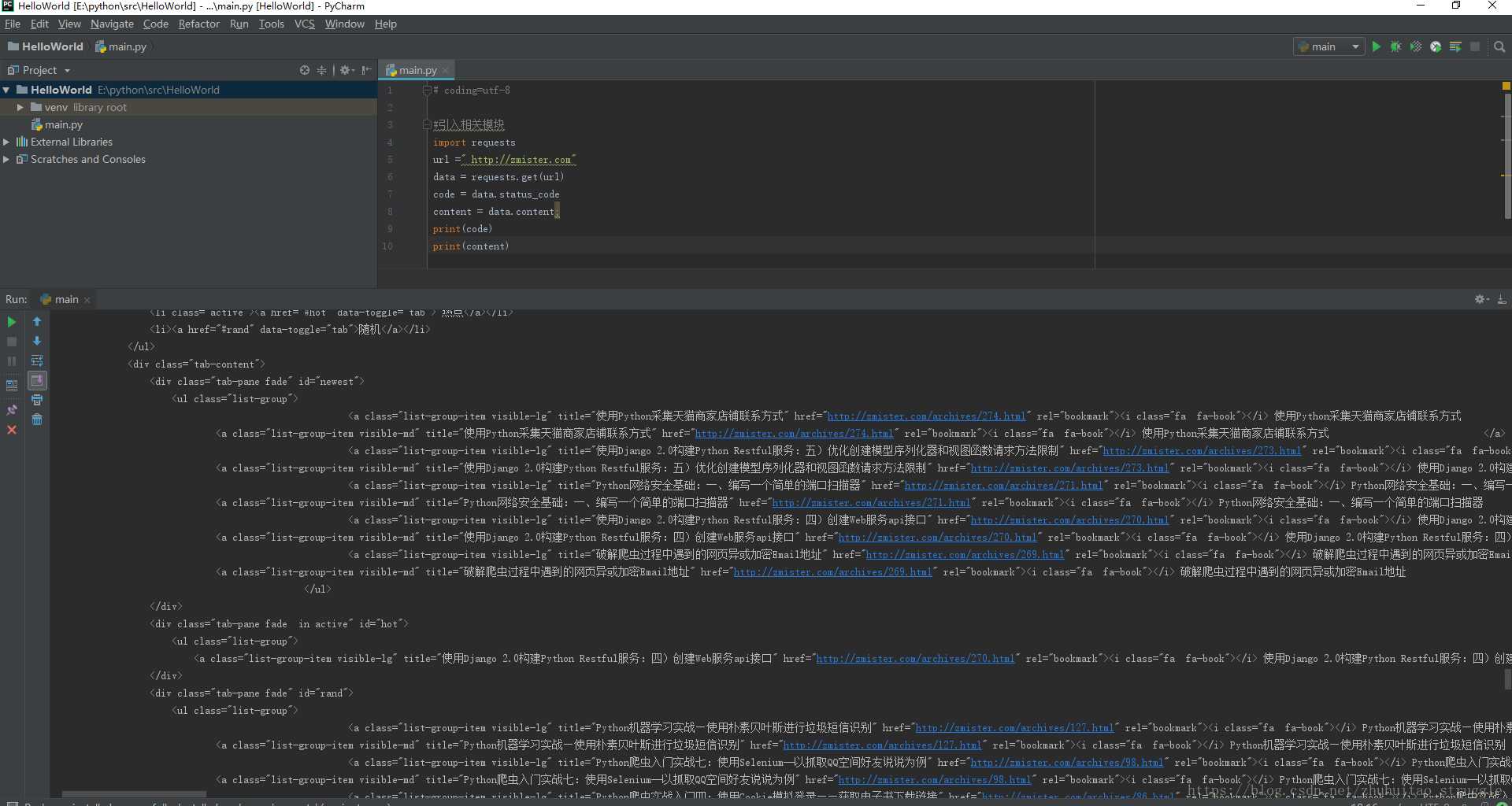This screenshot has height=806, width=1512.
Task: Click the horizontal scrollbar of the Run console
Action: [x=134, y=793]
